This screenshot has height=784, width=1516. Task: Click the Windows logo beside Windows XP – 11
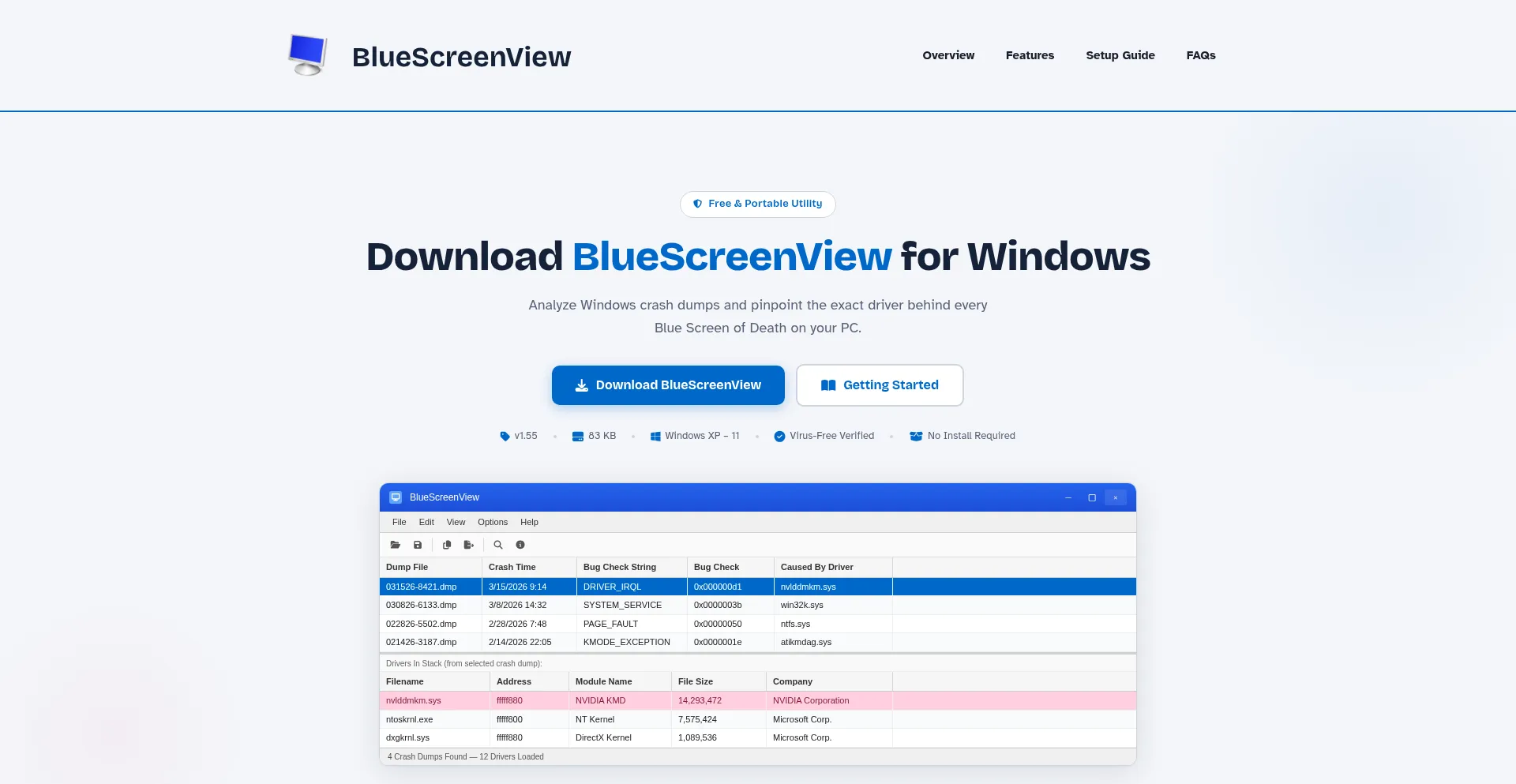pos(655,436)
